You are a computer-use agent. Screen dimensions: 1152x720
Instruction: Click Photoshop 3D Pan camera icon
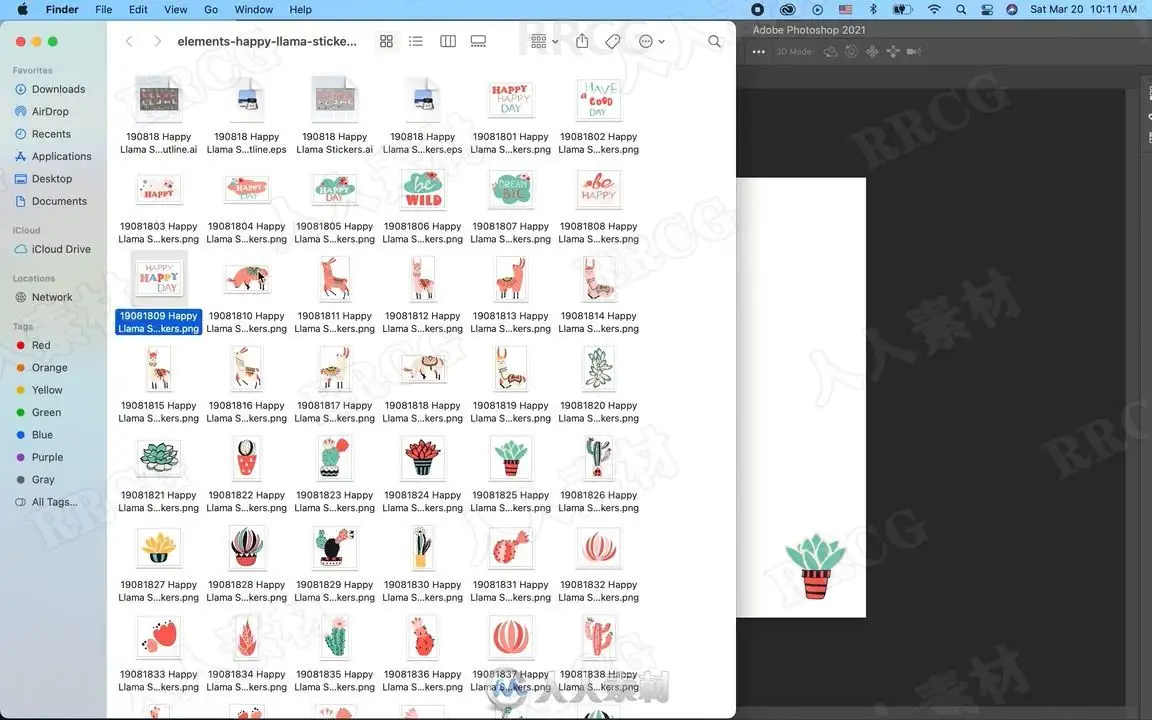coord(872,51)
